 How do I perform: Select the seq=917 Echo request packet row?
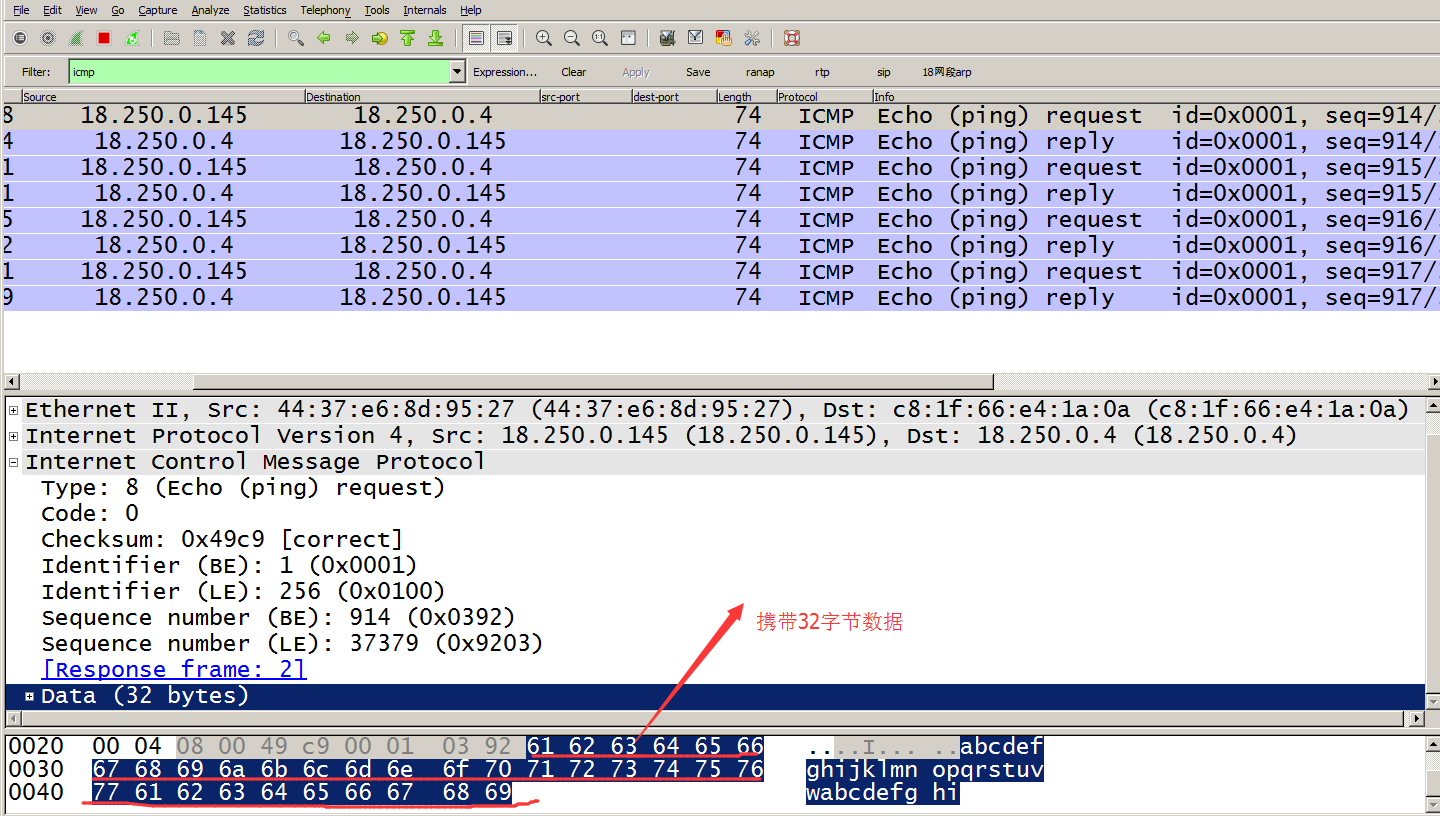(x=721, y=272)
